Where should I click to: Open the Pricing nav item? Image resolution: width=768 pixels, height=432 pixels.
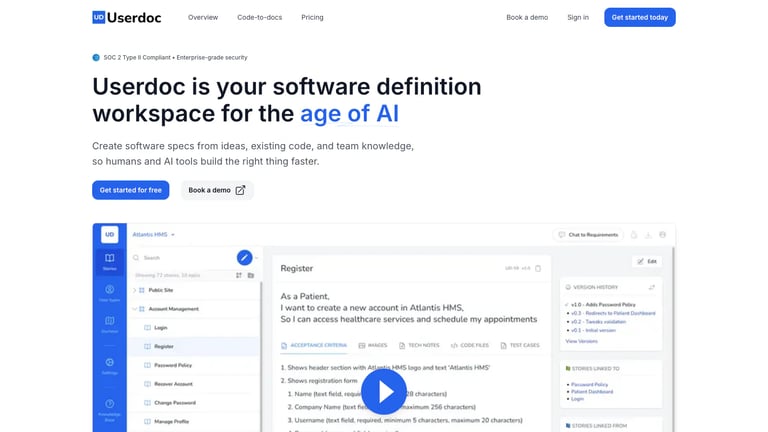coord(312,17)
